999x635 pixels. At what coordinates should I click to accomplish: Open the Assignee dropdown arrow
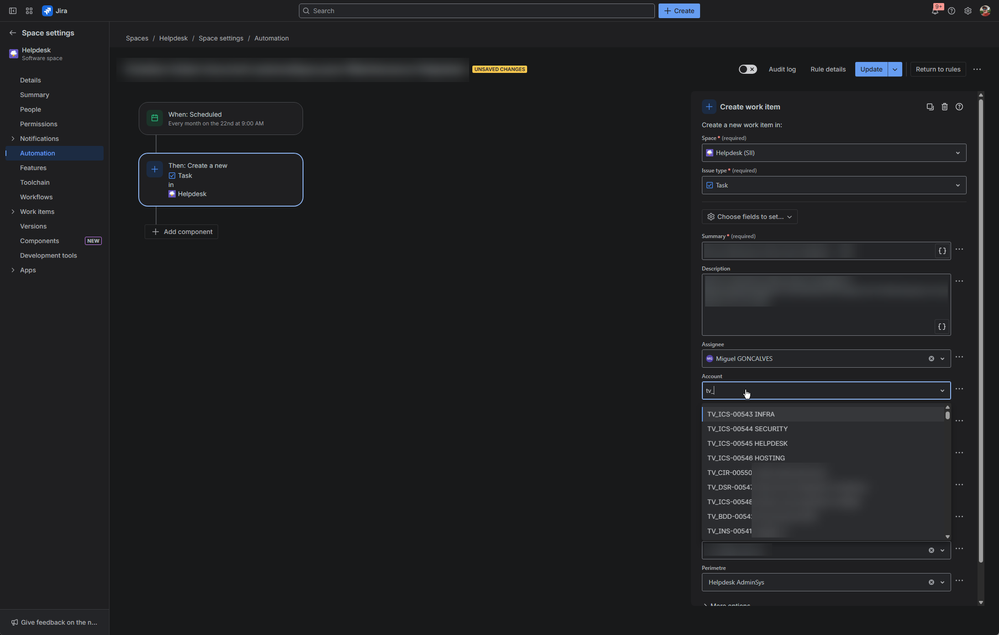[943, 359]
